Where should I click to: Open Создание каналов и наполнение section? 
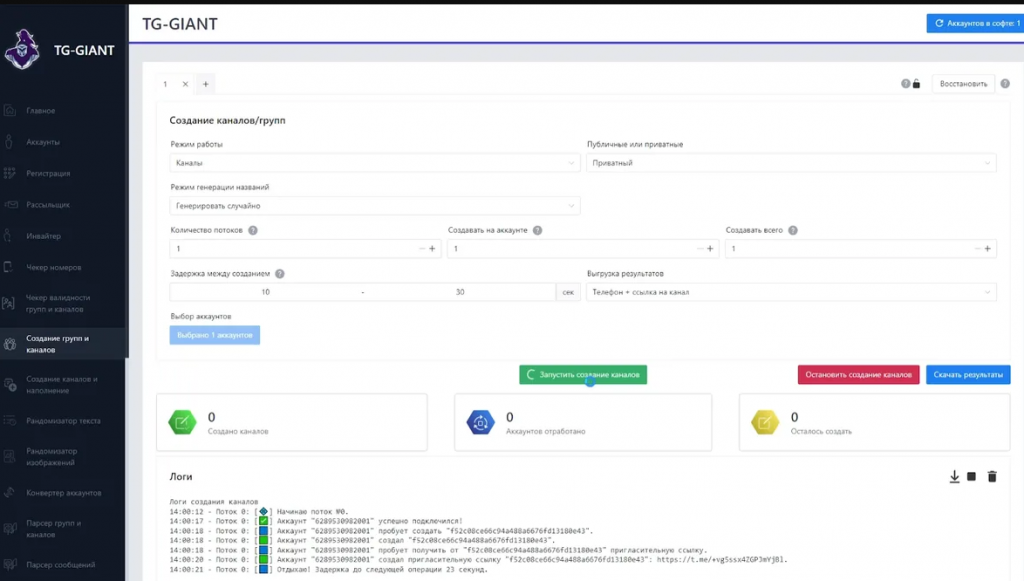[63, 385]
